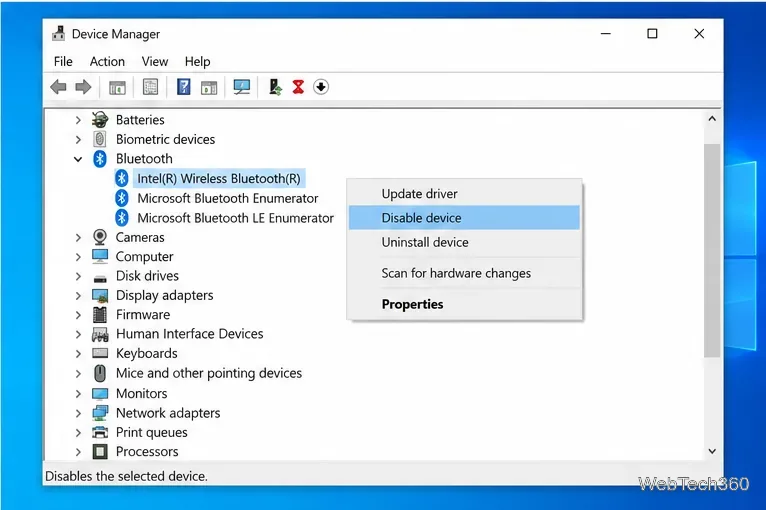Select Microsoft Bluetooth Enumerator row

tap(228, 198)
